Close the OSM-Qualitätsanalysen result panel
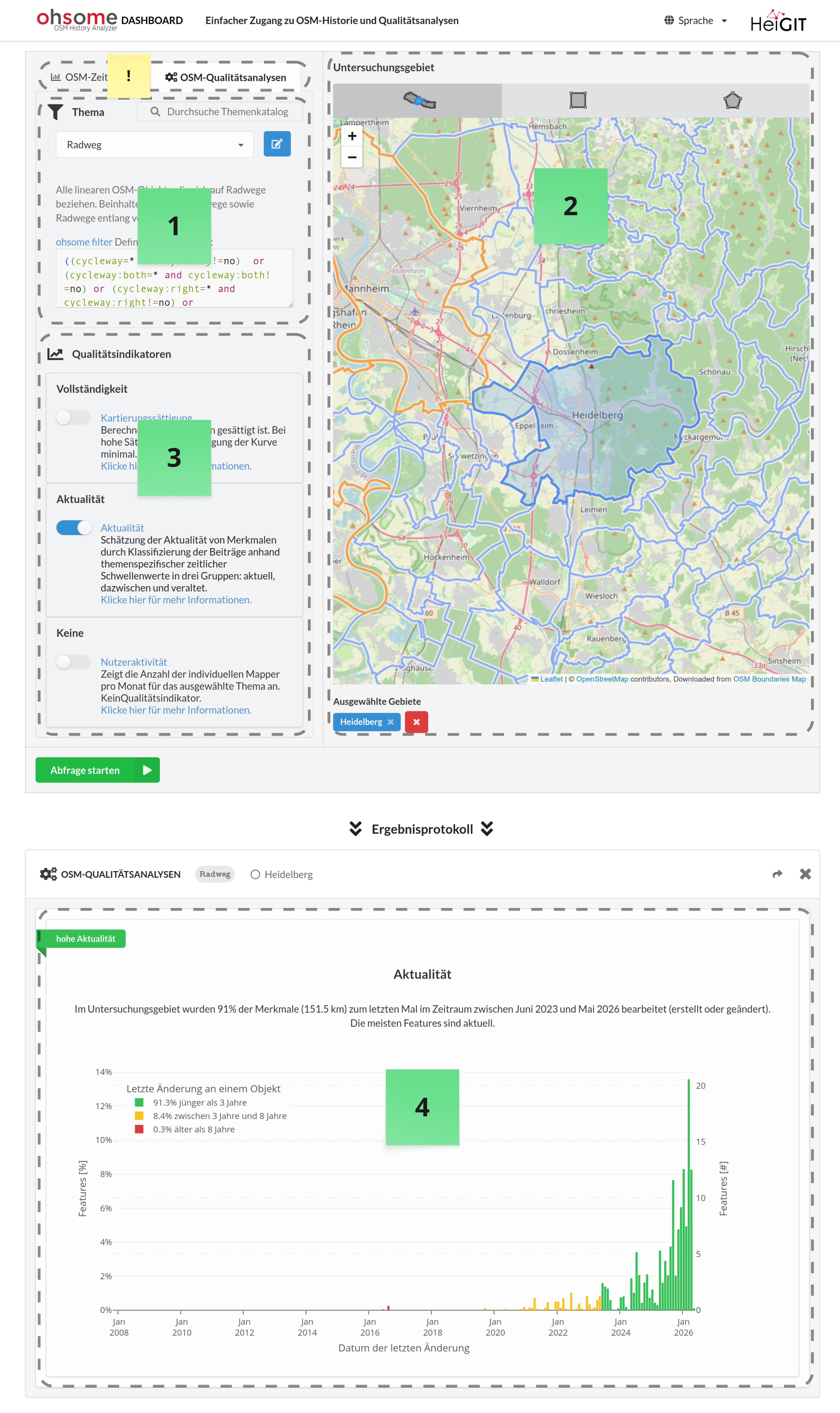The image size is (840, 1413). click(x=805, y=874)
